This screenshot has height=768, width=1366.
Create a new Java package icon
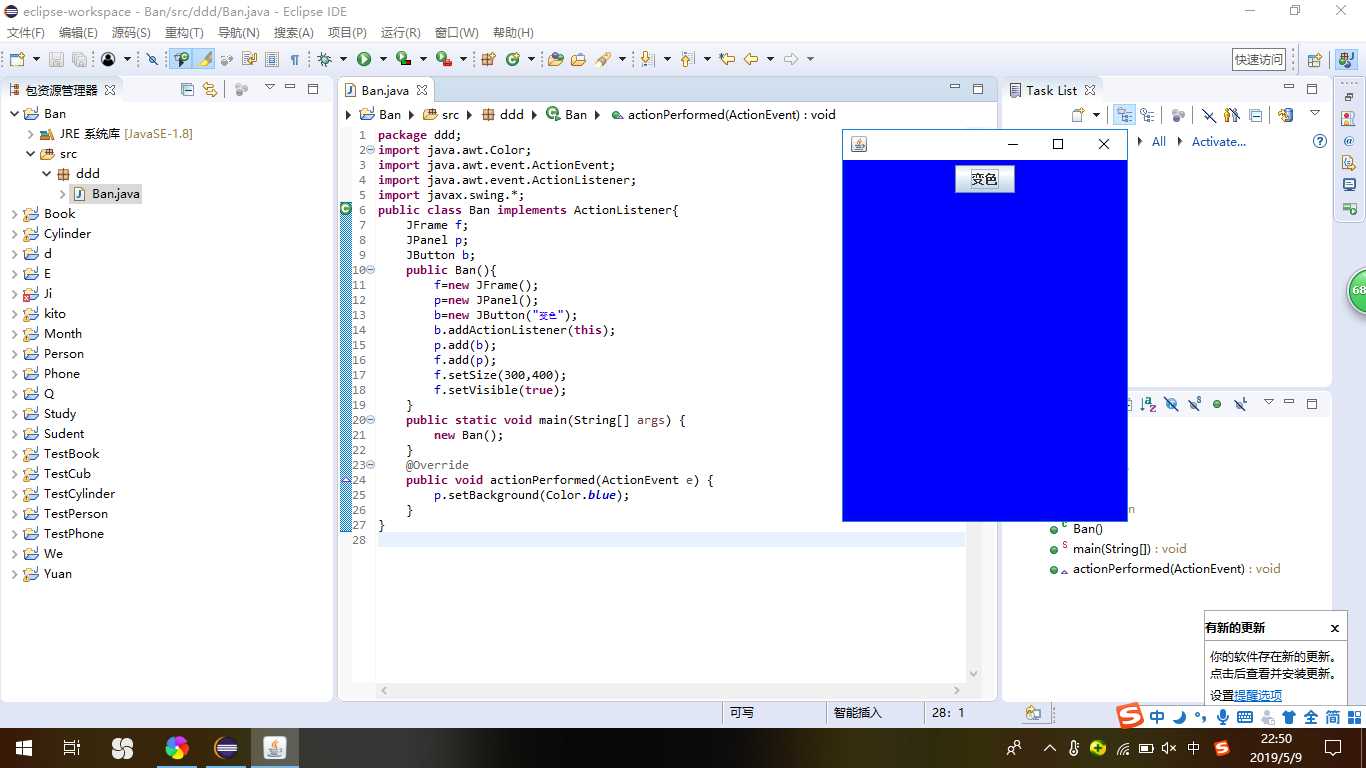pyautogui.click(x=489, y=60)
